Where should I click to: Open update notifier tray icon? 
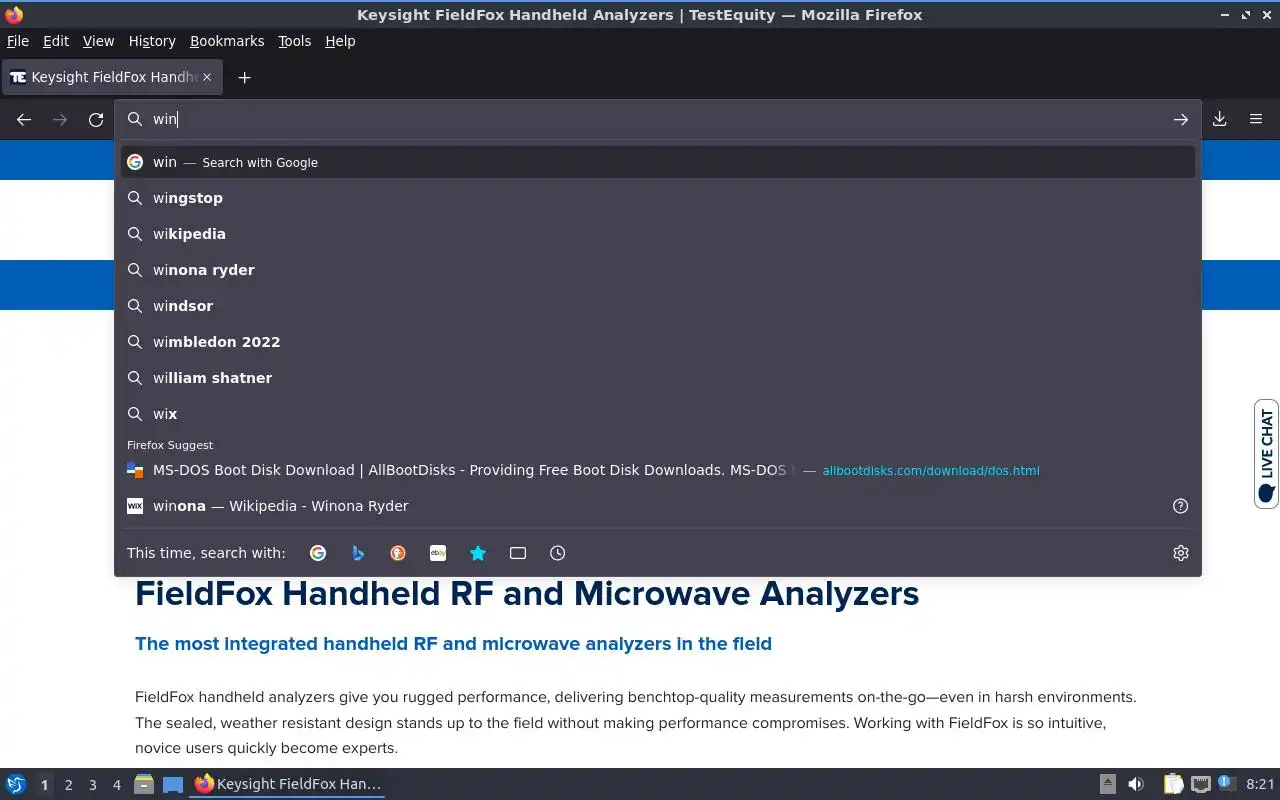[1227, 784]
